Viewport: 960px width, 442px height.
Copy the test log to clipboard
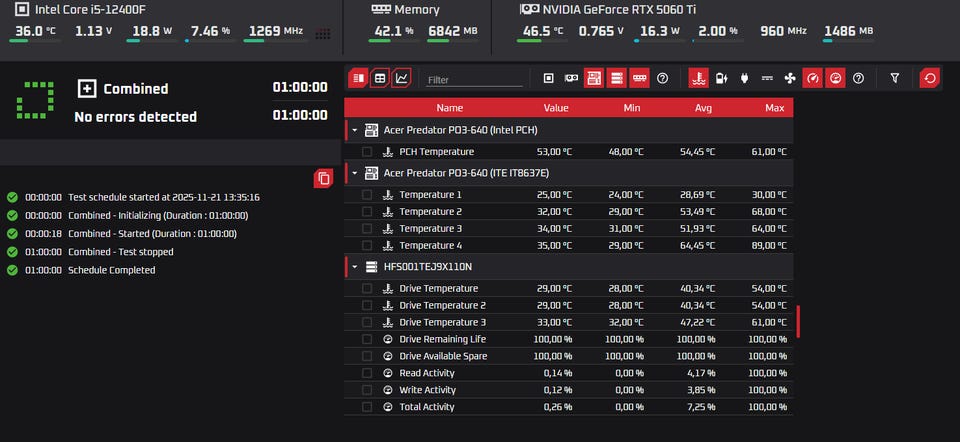pyautogui.click(x=324, y=178)
